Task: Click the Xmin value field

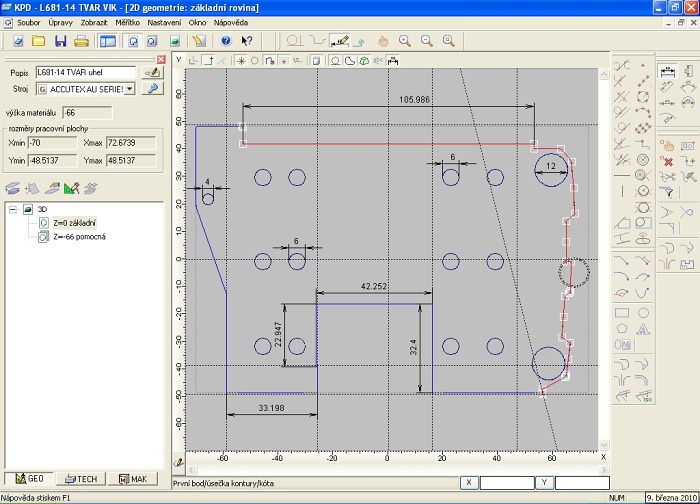Action: click(52, 143)
